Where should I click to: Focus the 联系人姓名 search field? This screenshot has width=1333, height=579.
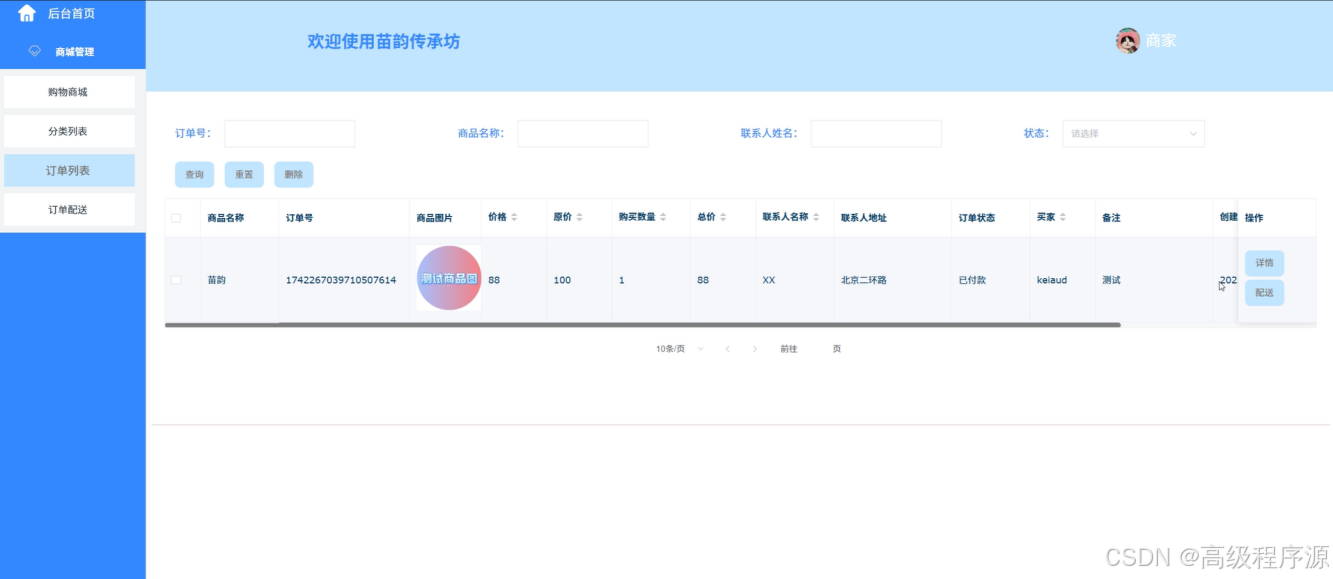tap(876, 133)
